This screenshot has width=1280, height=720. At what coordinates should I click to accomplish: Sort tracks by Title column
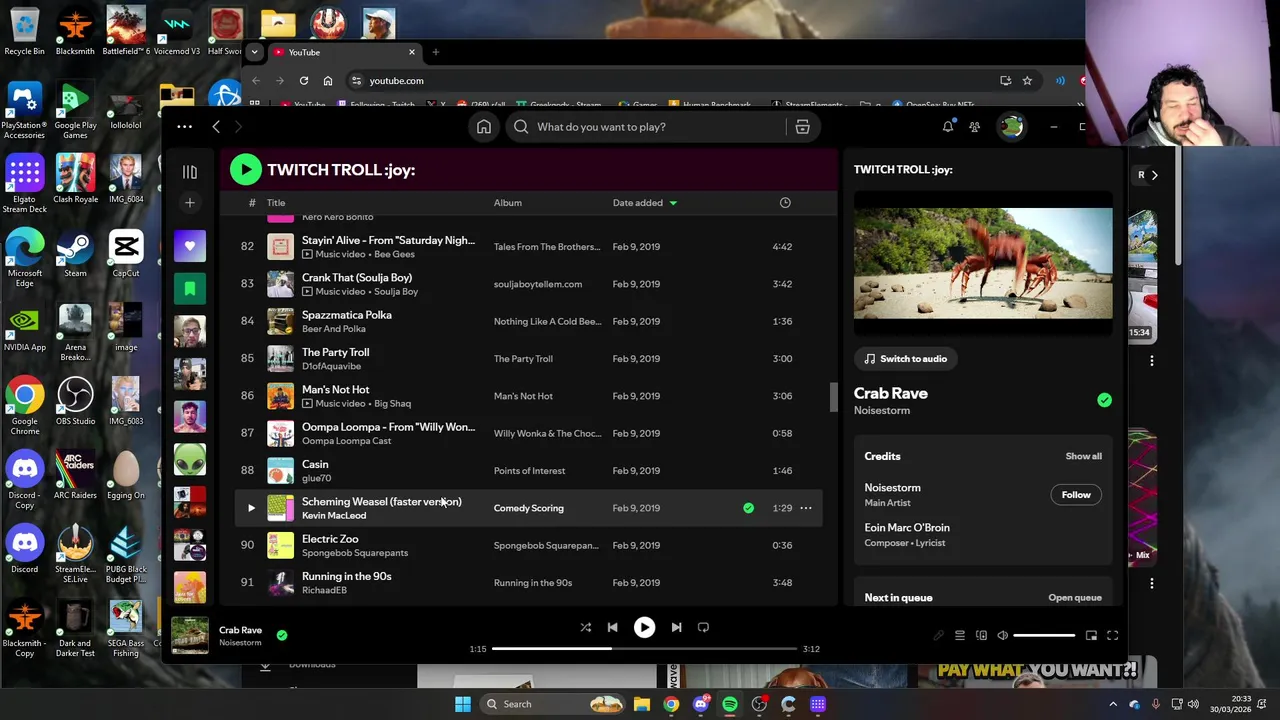click(x=276, y=203)
